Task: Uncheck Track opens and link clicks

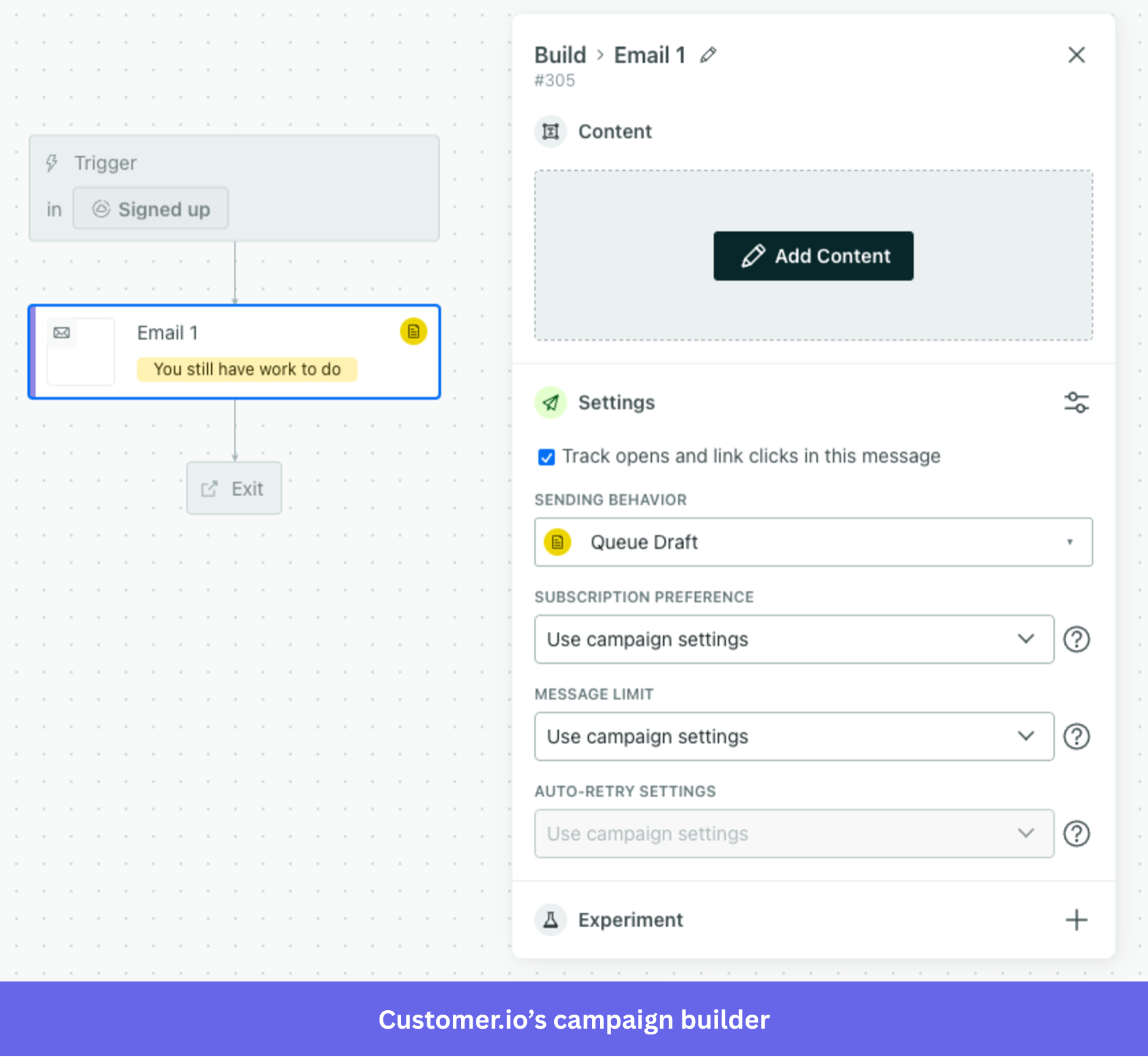Action: 547,457
